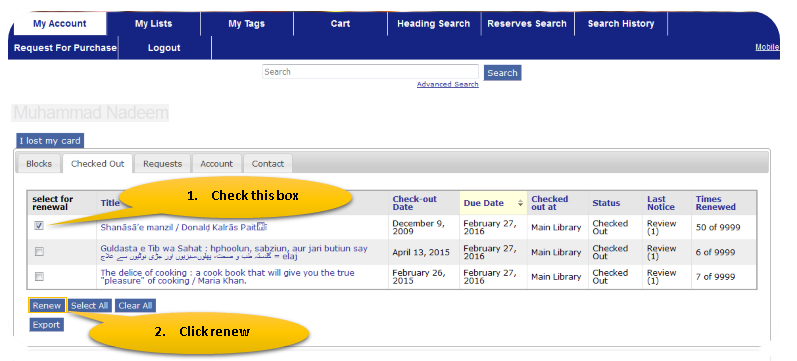The image size is (797, 361).
Task: Open Guldasta e Tib wa Sahat title link
Action: pyautogui.click(x=234, y=252)
